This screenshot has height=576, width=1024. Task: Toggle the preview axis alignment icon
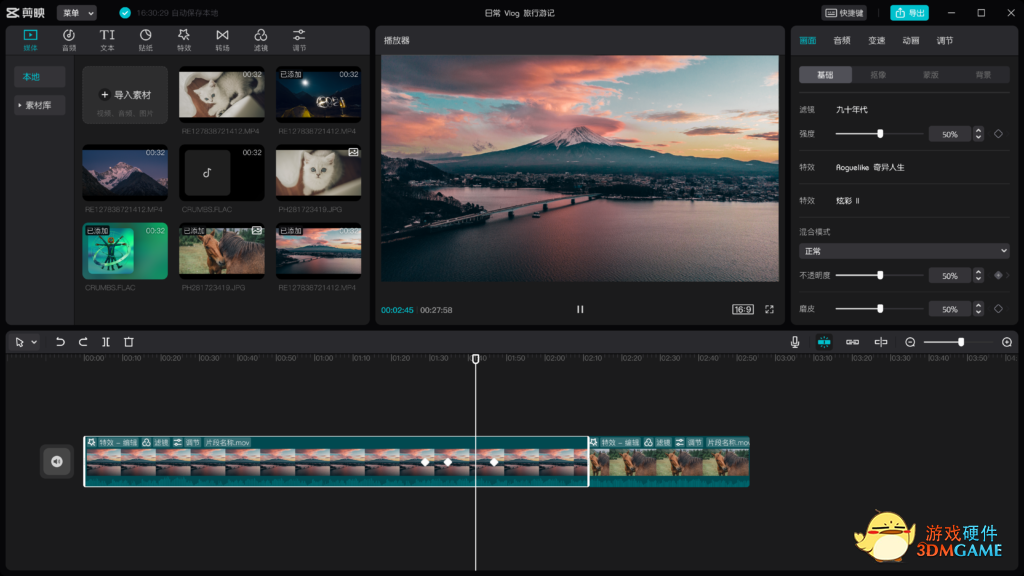tap(881, 342)
